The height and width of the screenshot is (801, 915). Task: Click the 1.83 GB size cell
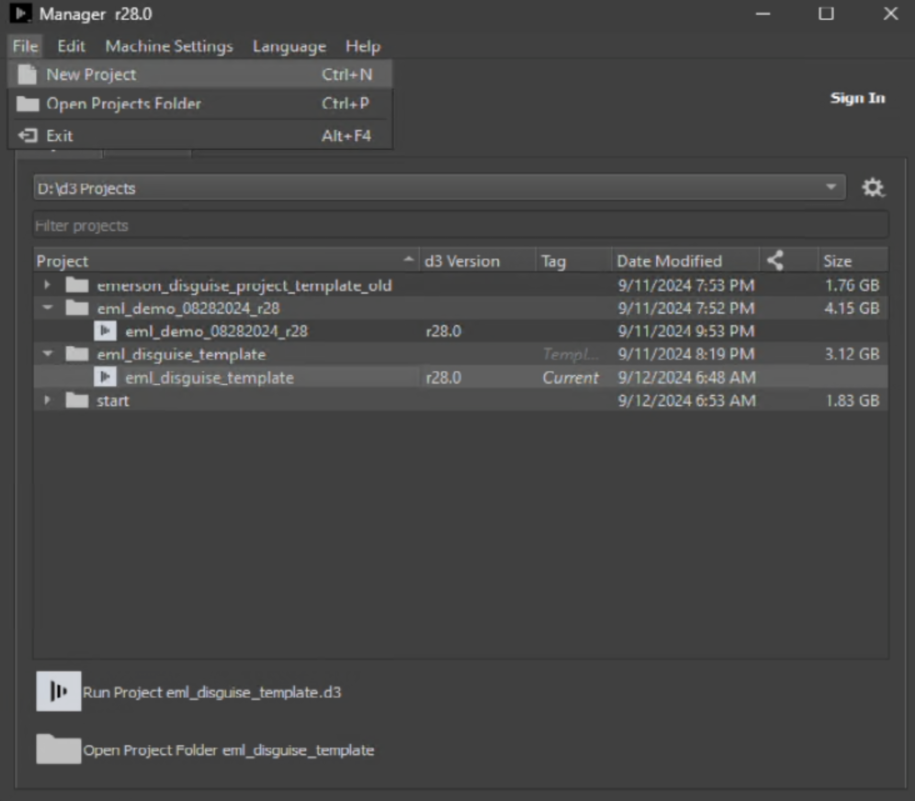pos(851,401)
